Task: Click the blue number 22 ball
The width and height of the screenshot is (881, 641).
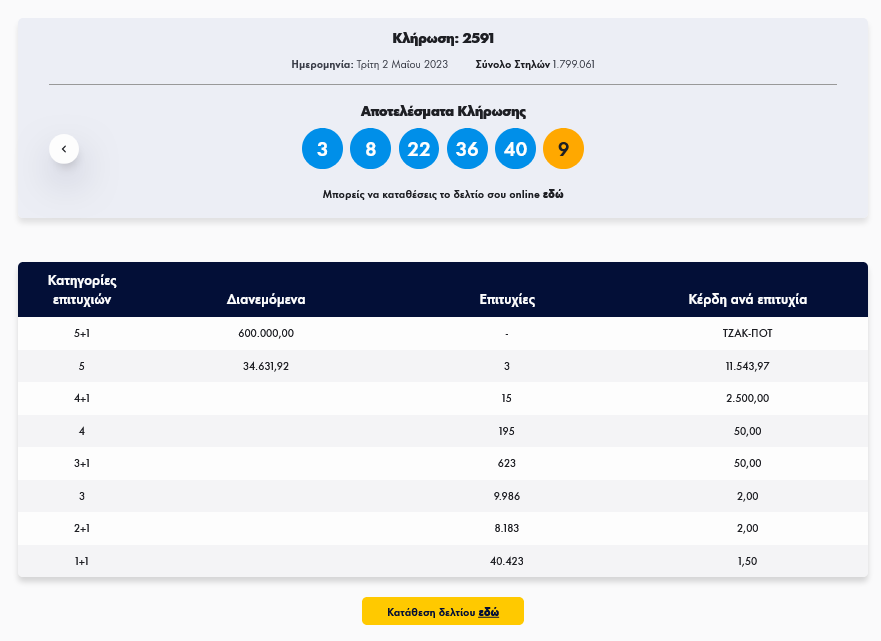Action: [419, 149]
